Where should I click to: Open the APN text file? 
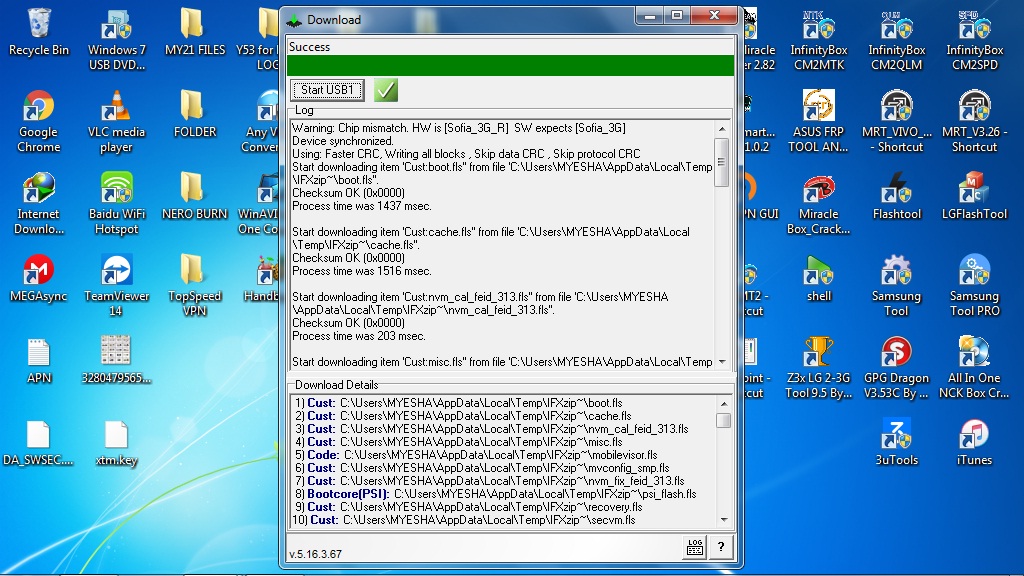coord(39,361)
